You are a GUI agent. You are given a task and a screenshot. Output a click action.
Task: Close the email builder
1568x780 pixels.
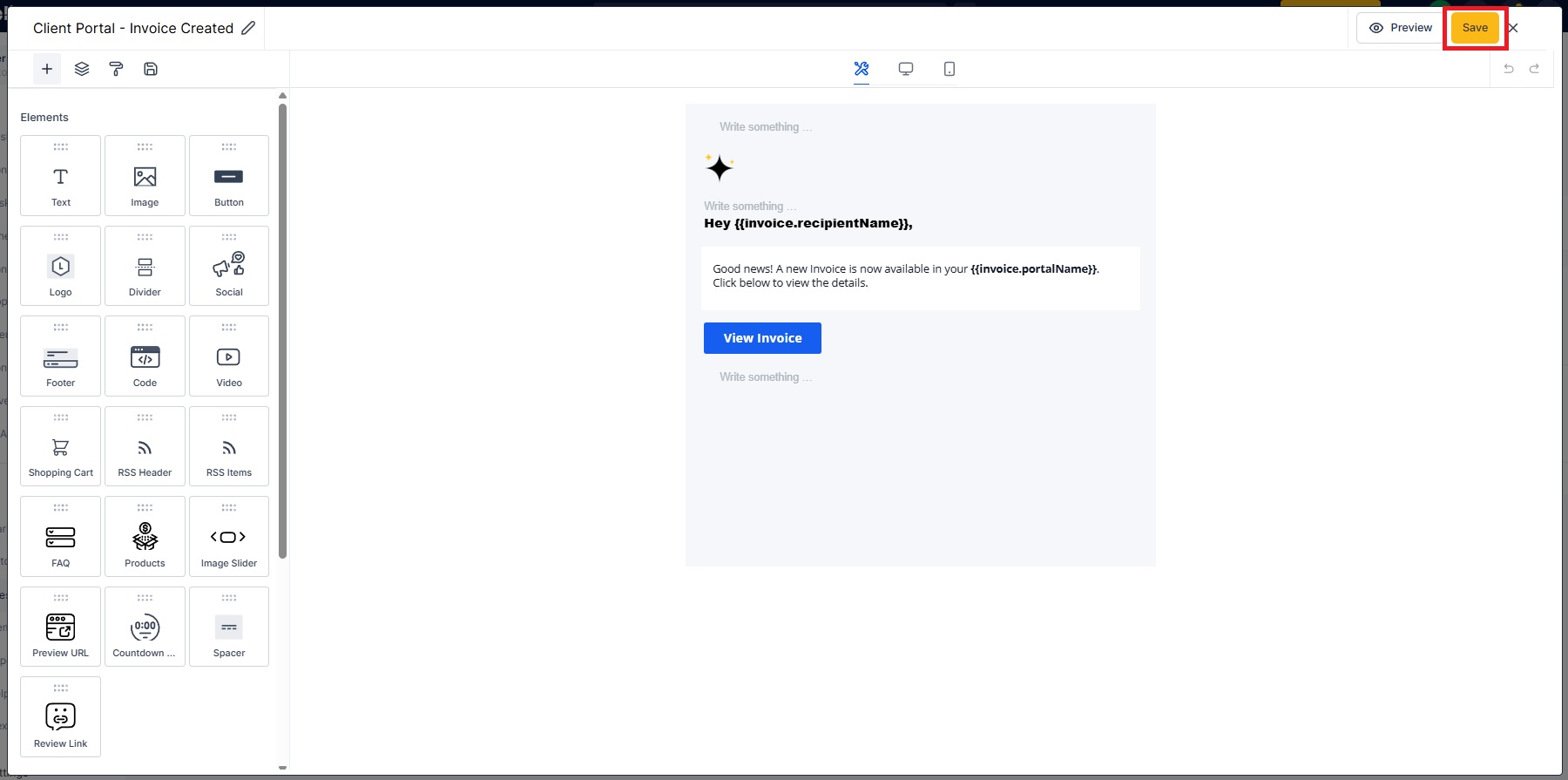click(x=1513, y=28)
